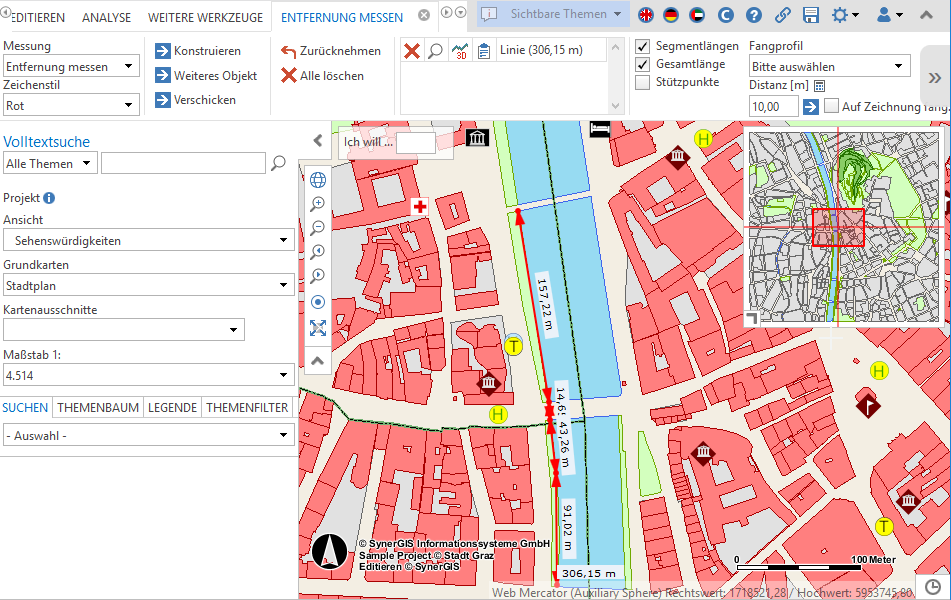The height and width of the screenshot is (600, 951).
Task: Select the delete measurement red X icon
Action: [411, 51]
